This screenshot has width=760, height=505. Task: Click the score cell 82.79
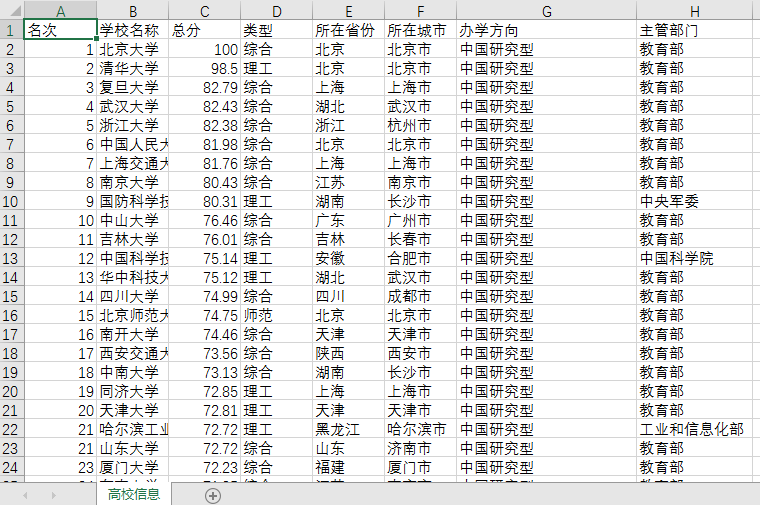205,87
